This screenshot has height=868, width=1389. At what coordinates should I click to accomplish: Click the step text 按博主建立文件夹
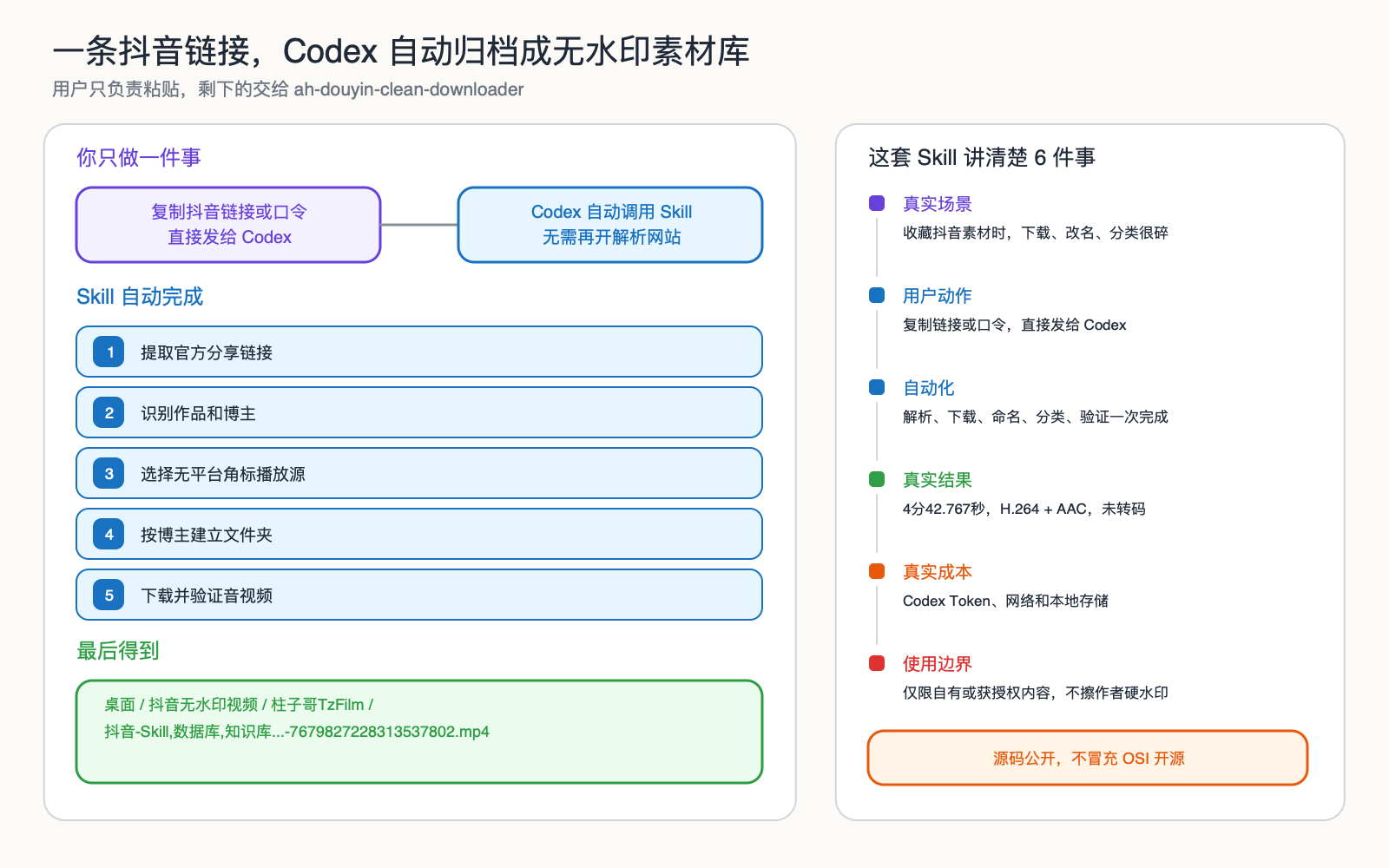[x=207, y=535]
